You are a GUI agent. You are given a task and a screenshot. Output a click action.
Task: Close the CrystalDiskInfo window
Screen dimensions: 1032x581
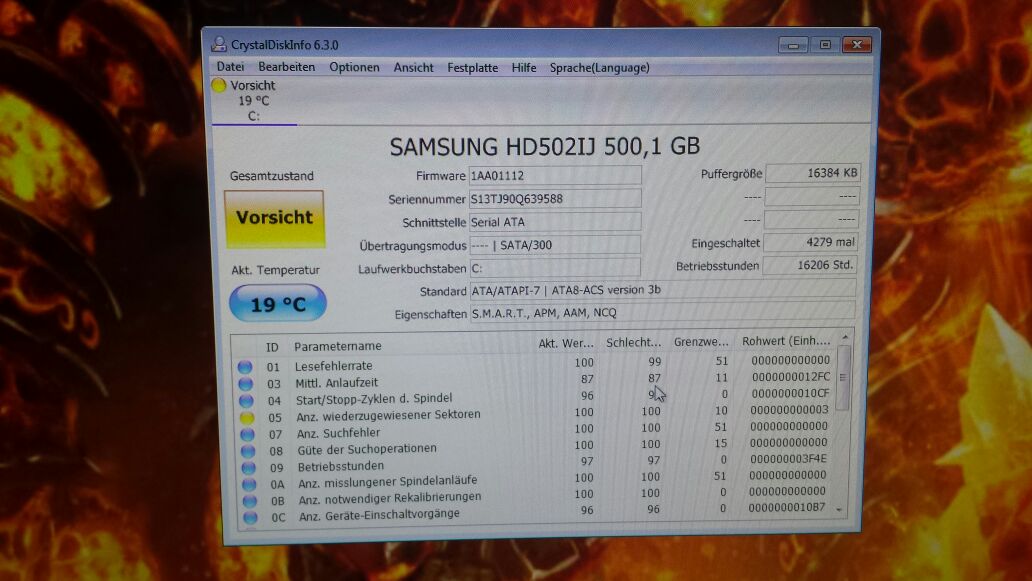[857, 45]
